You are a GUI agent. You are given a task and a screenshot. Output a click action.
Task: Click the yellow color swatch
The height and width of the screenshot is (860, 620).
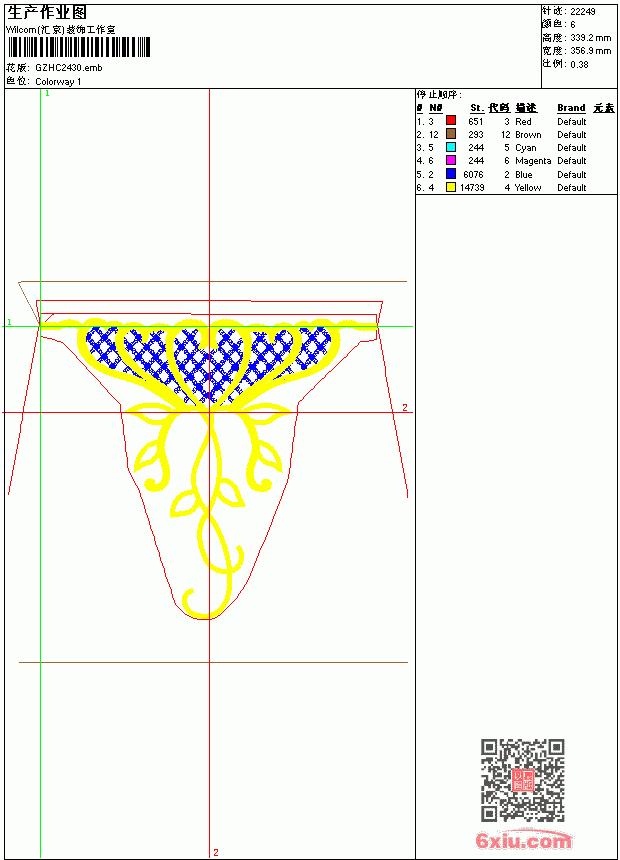(450, 187)
